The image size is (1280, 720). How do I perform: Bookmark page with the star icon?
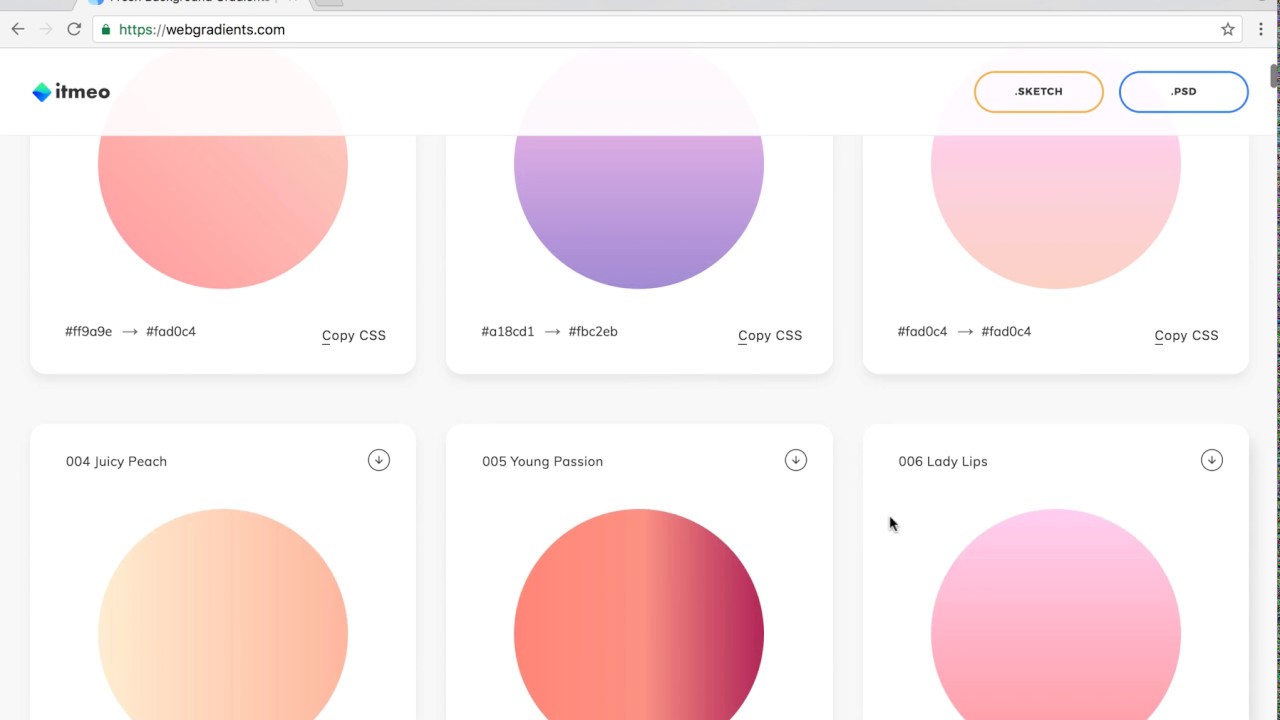[x=1228, y=29]
